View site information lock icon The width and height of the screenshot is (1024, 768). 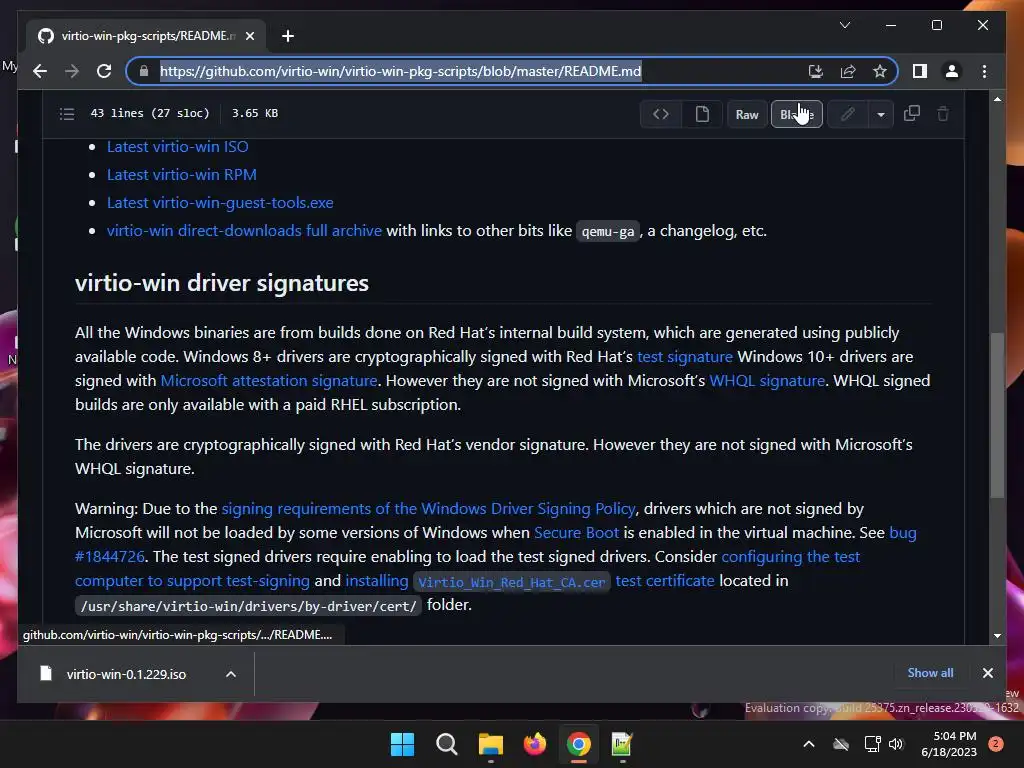pyautogui.click(x=144, y=71)
